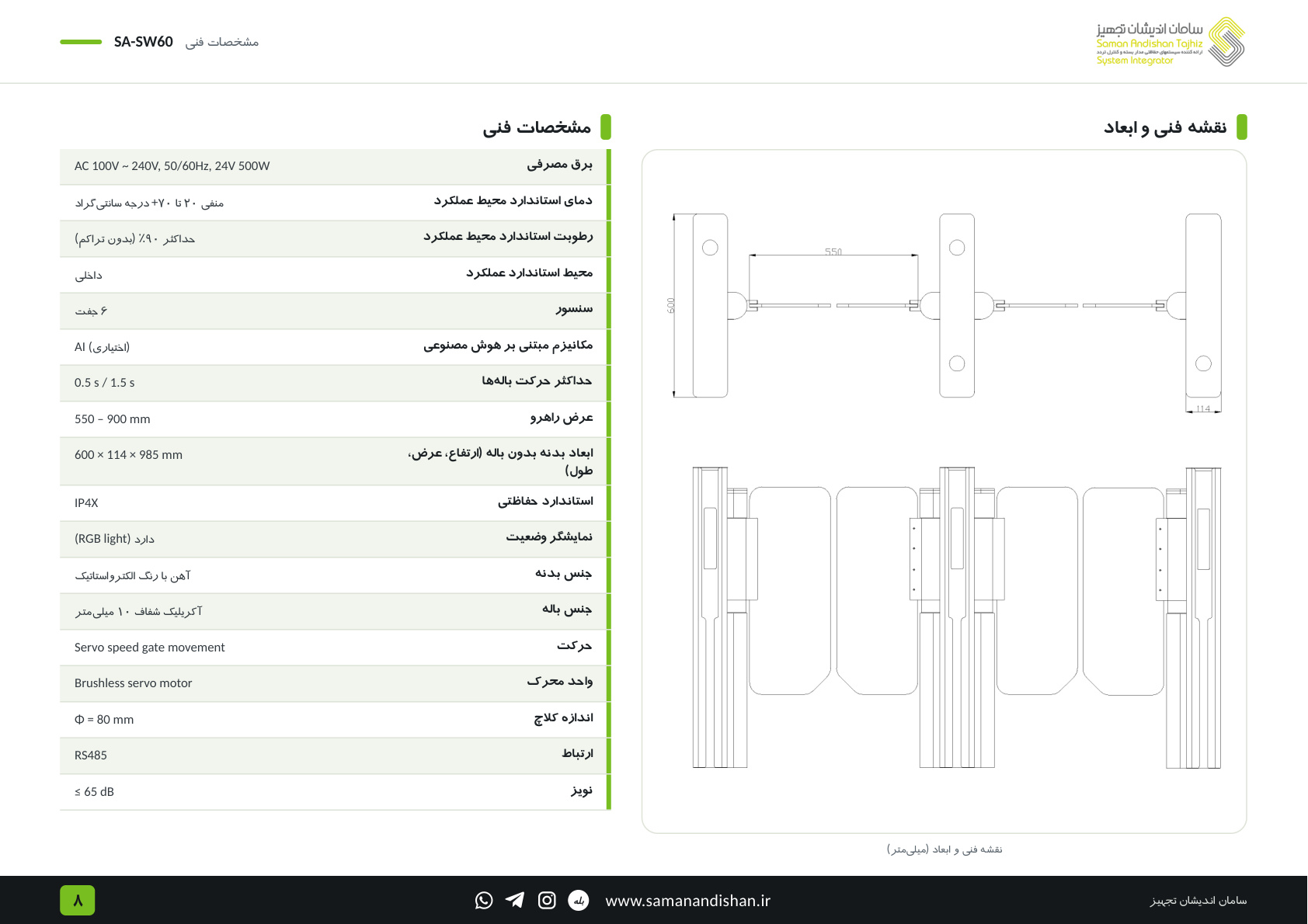Click the Bale messenger icon in the footer
The width and height of the screenshot is (1308, 924).
579,900
